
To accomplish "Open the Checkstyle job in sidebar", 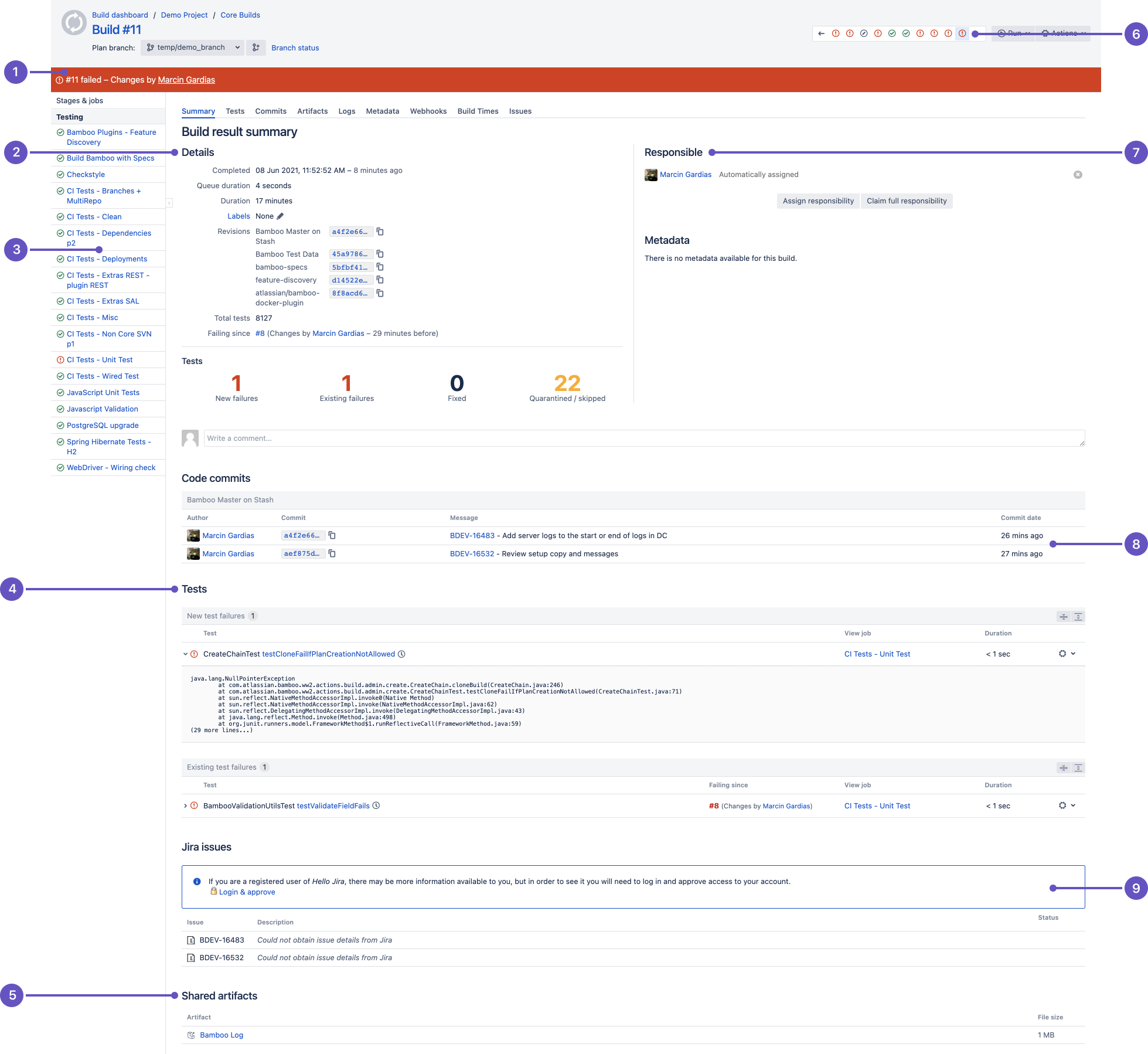I will pyautogui.click(x=86, y=175).
